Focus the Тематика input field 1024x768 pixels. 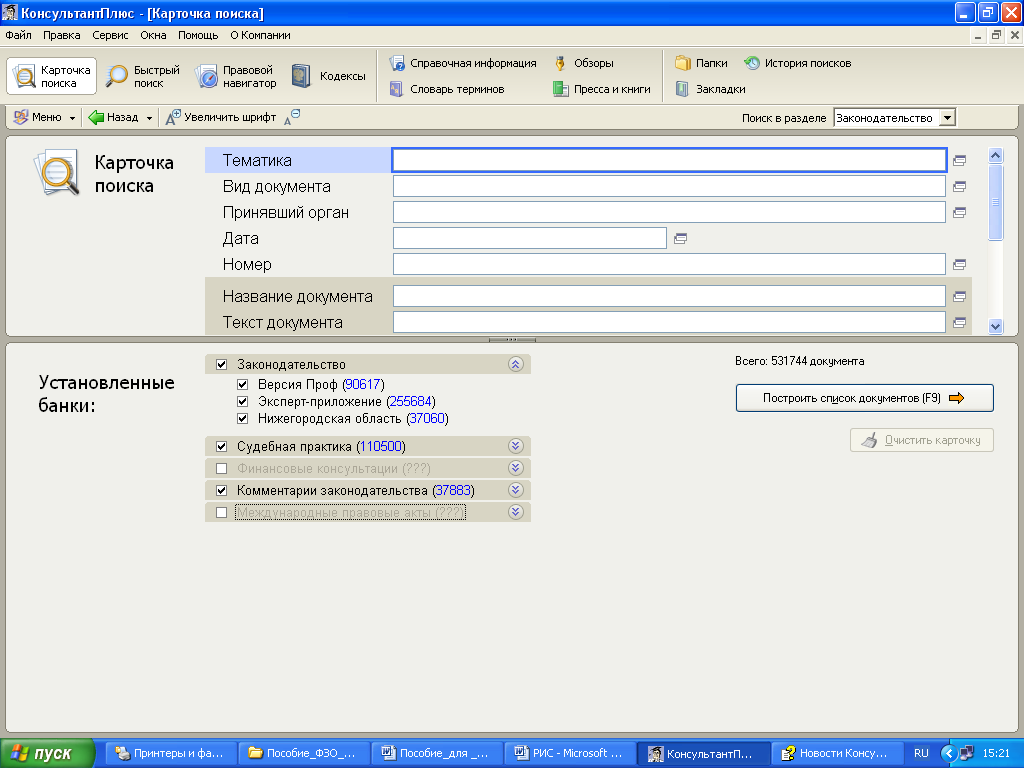pos(669,160)
